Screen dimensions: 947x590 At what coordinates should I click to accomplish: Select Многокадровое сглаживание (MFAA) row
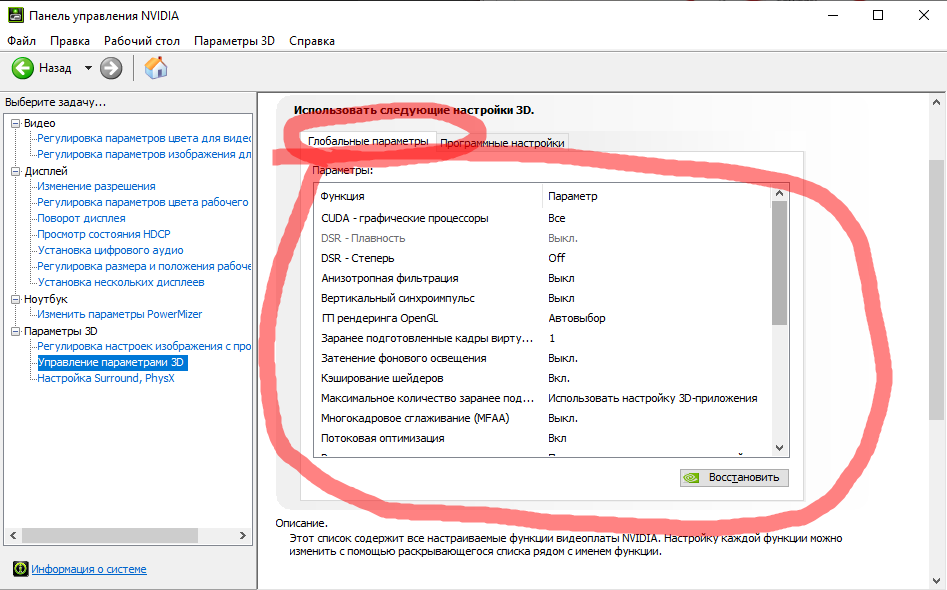[x=542, y=418]
